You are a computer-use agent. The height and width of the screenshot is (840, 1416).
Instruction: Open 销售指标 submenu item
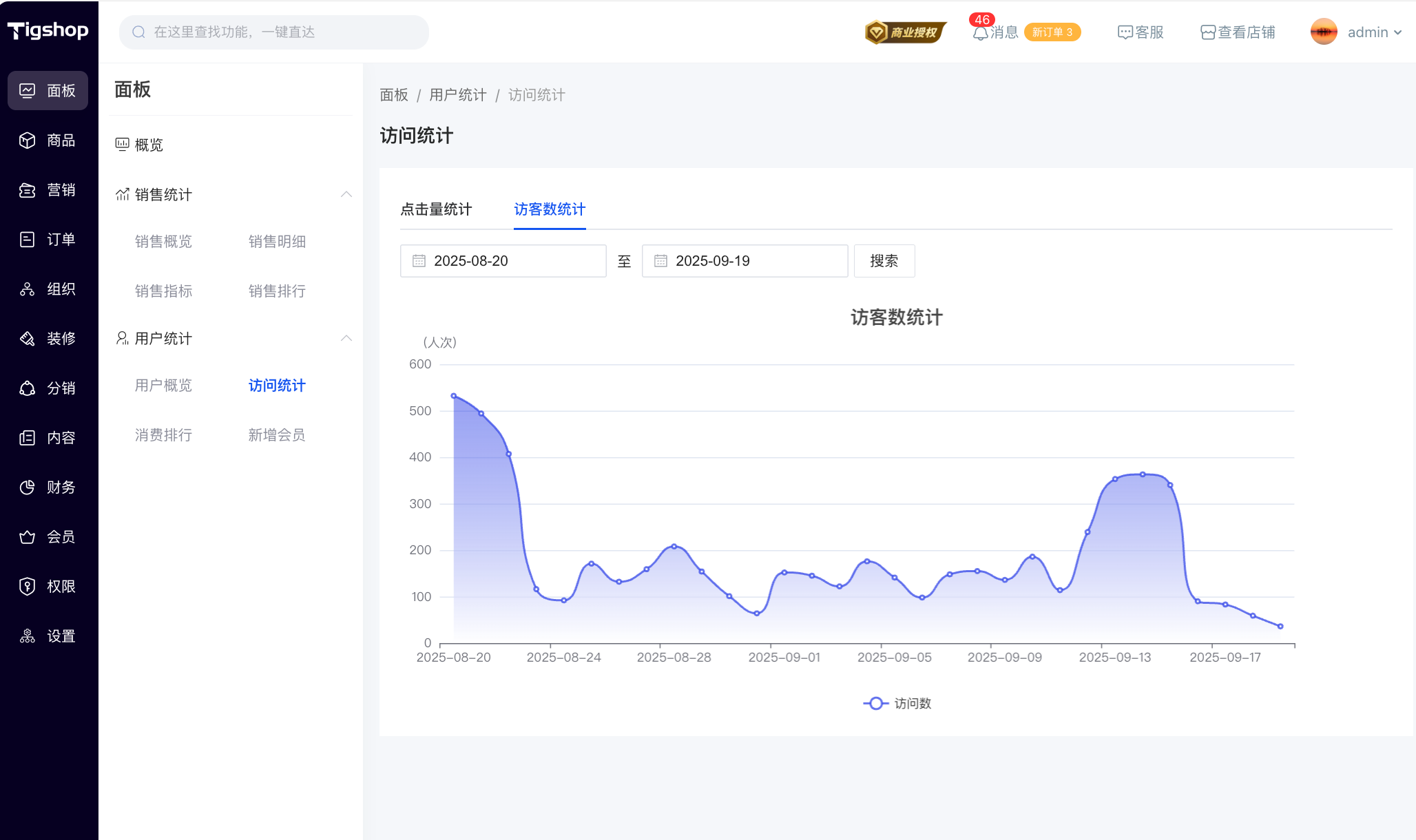(x=163, y=291)
